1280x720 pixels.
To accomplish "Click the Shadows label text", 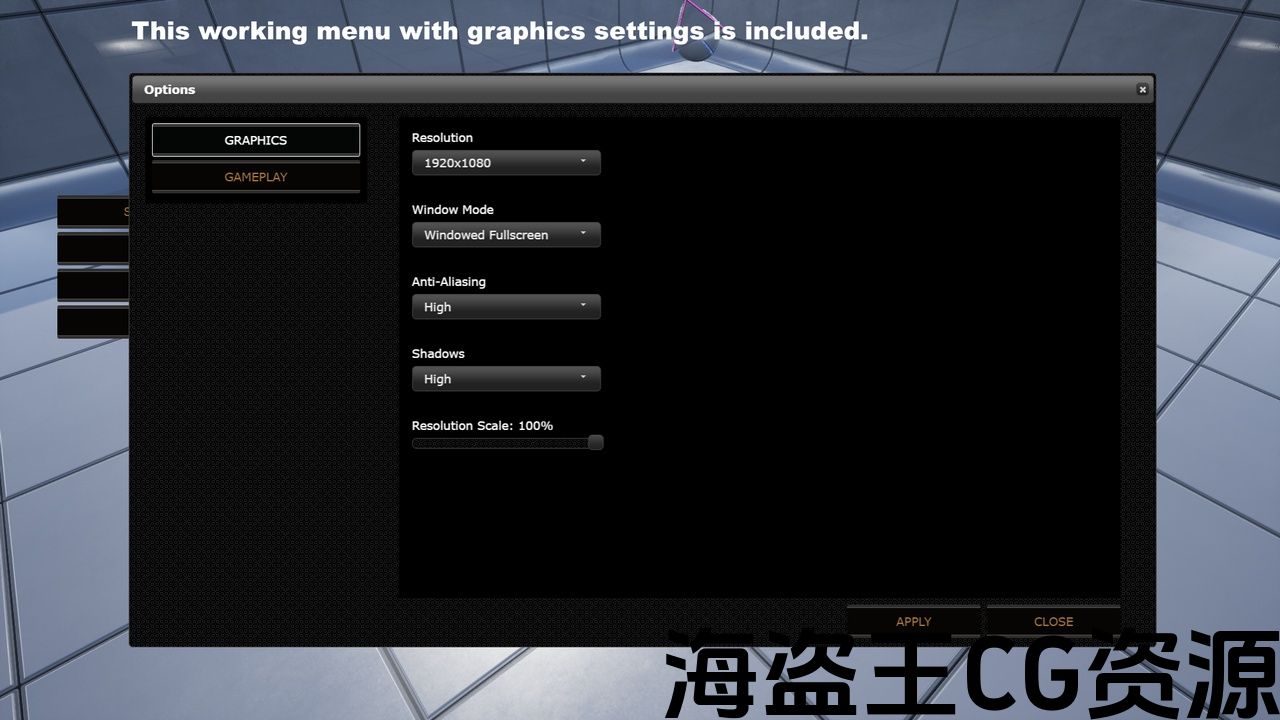I will click(x=438, y=354).
